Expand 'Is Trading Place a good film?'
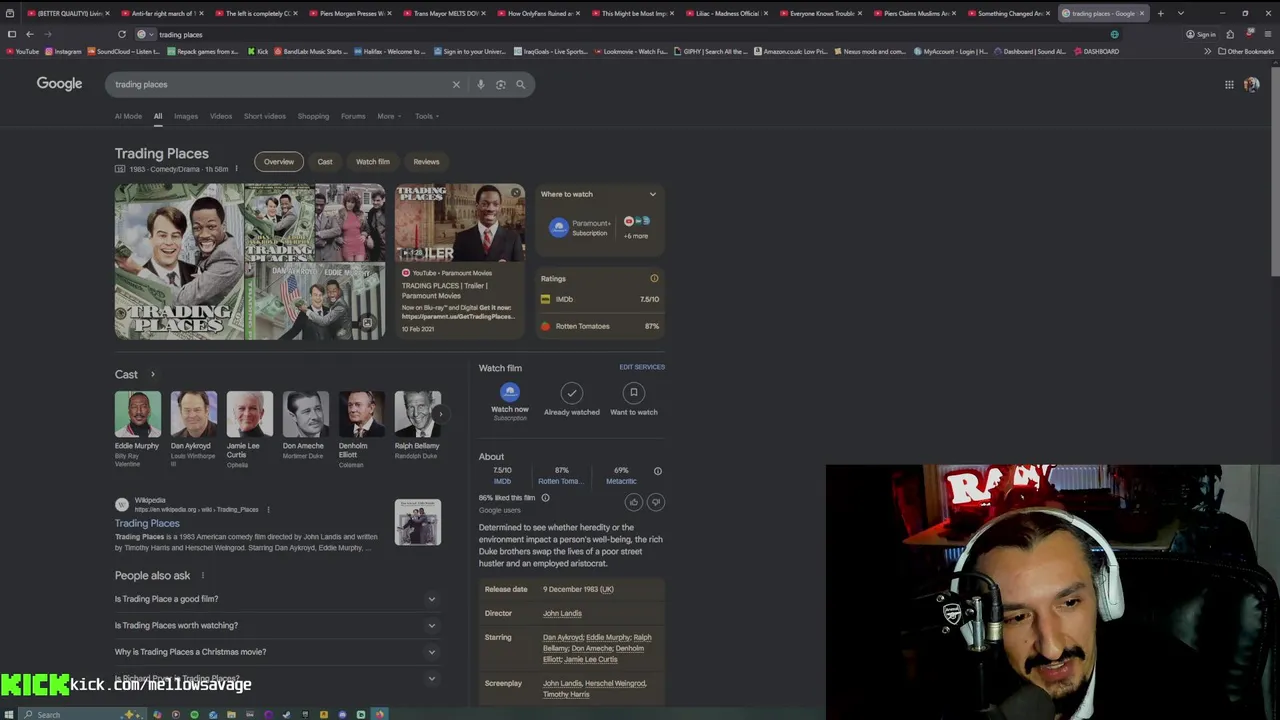Screen dimensions: 1280x720 [277, 599]
